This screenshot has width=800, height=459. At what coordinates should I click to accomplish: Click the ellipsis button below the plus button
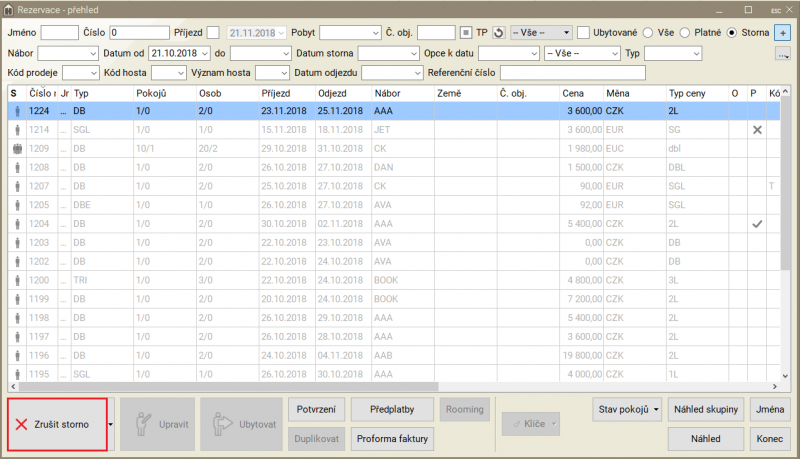coord(782,53)
